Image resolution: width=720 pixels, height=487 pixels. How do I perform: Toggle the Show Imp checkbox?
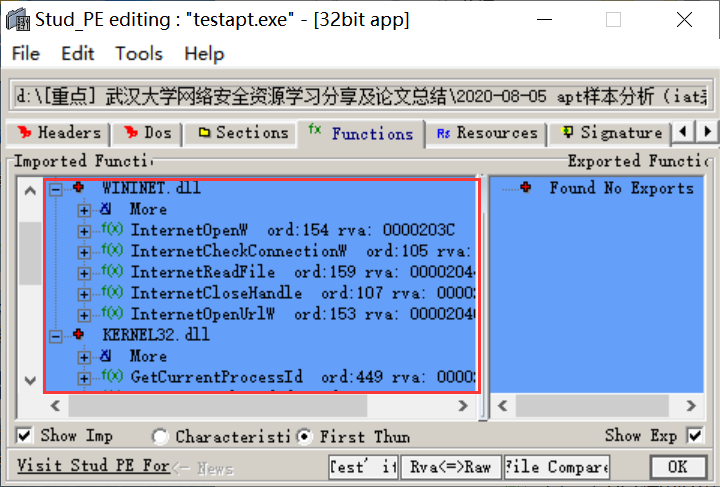point(24,436)
